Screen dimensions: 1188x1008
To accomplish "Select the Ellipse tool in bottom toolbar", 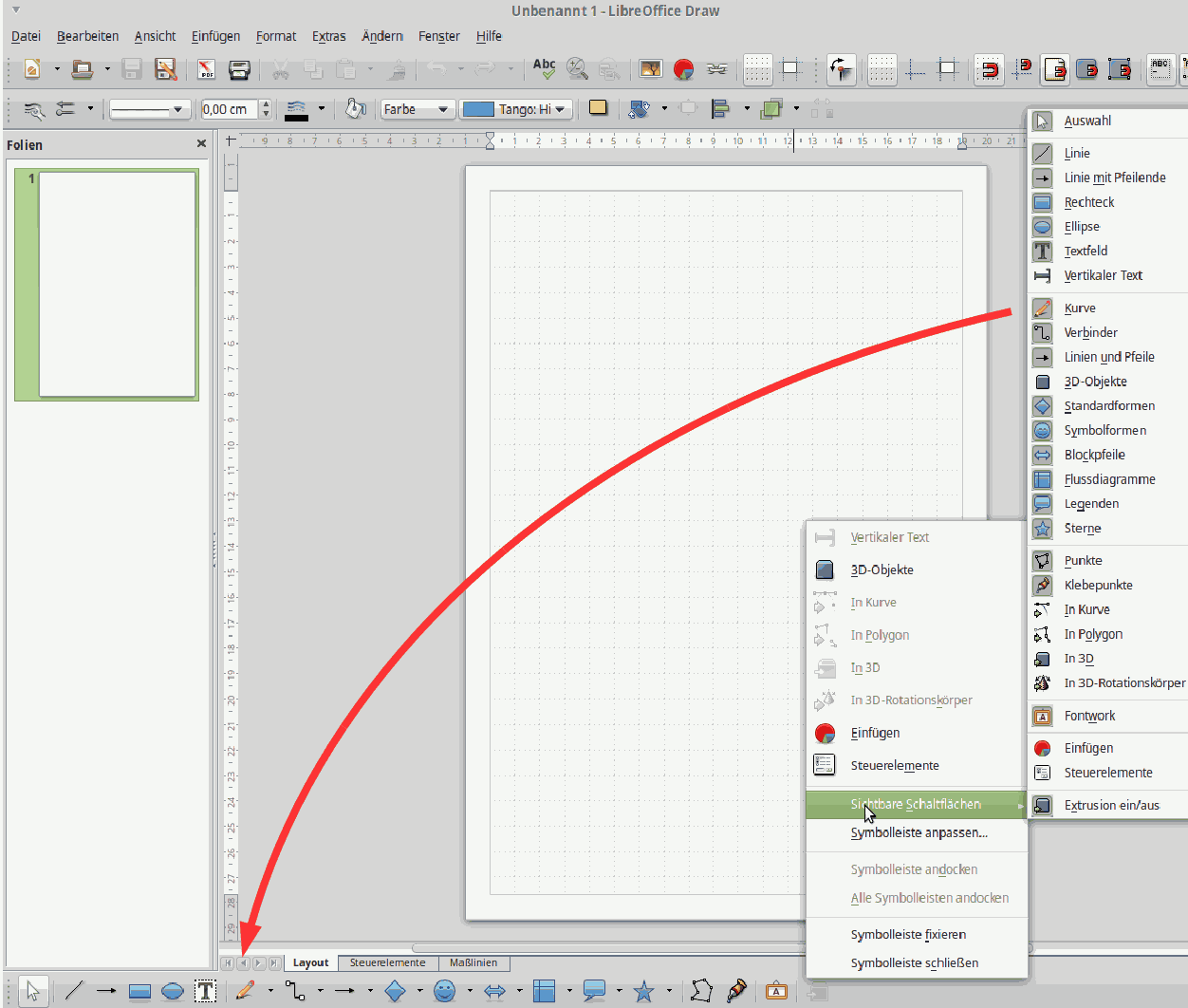I will 173,992.
